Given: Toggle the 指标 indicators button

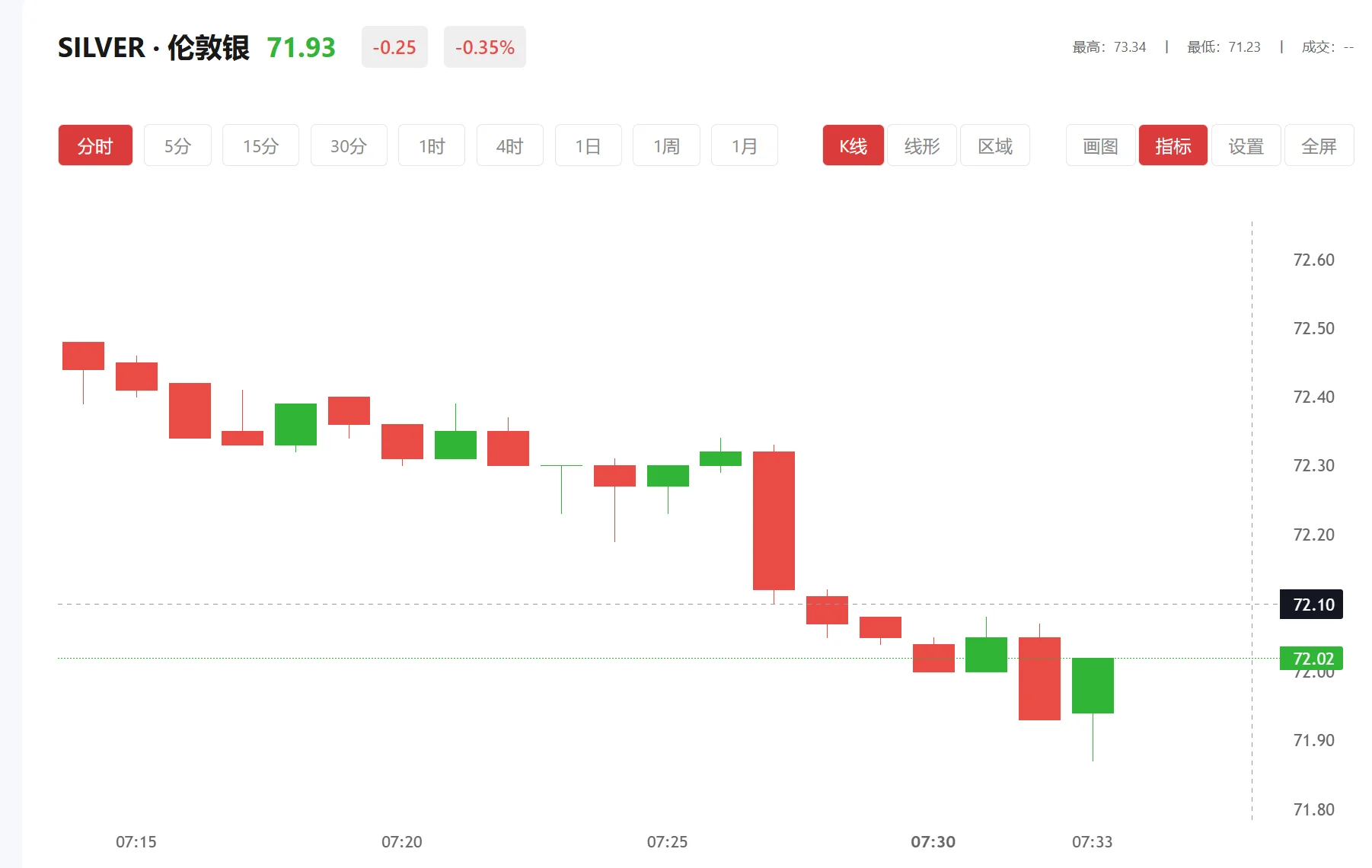Looking at the screenshot, I should click(x=1173, y=145).
